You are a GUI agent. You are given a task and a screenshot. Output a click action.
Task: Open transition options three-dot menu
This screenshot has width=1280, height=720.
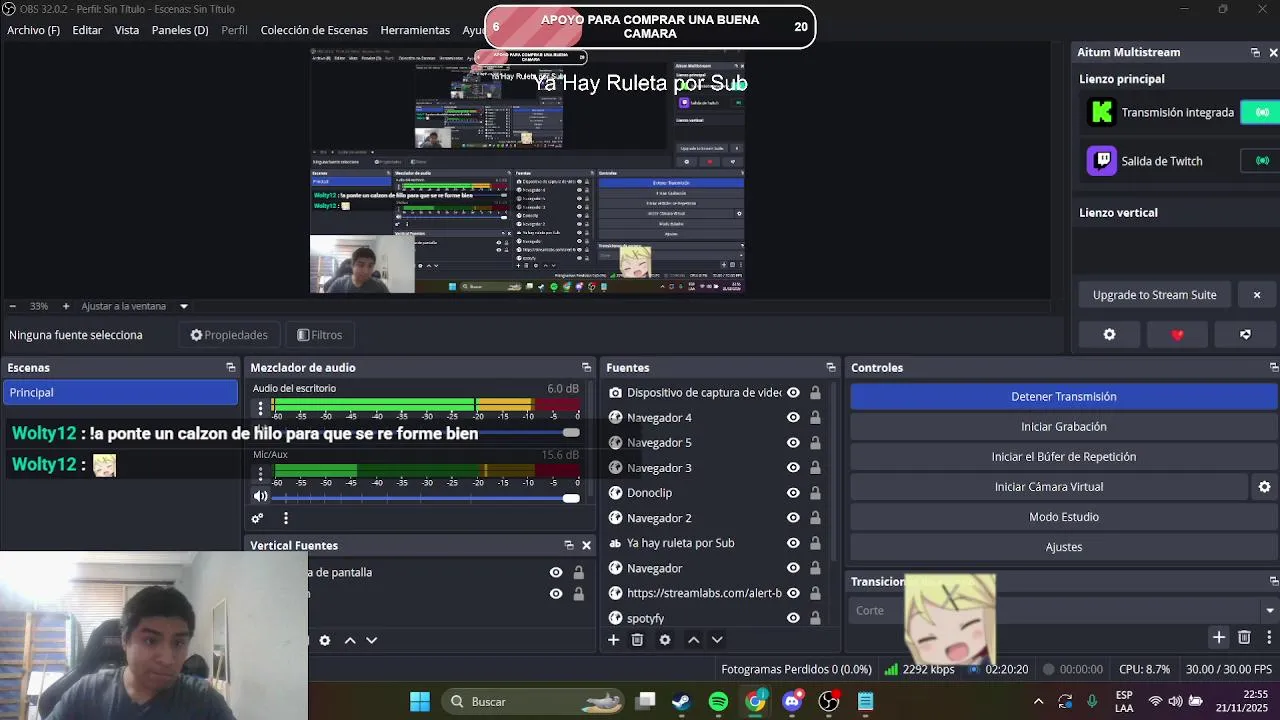click(x=1269, y=637)
